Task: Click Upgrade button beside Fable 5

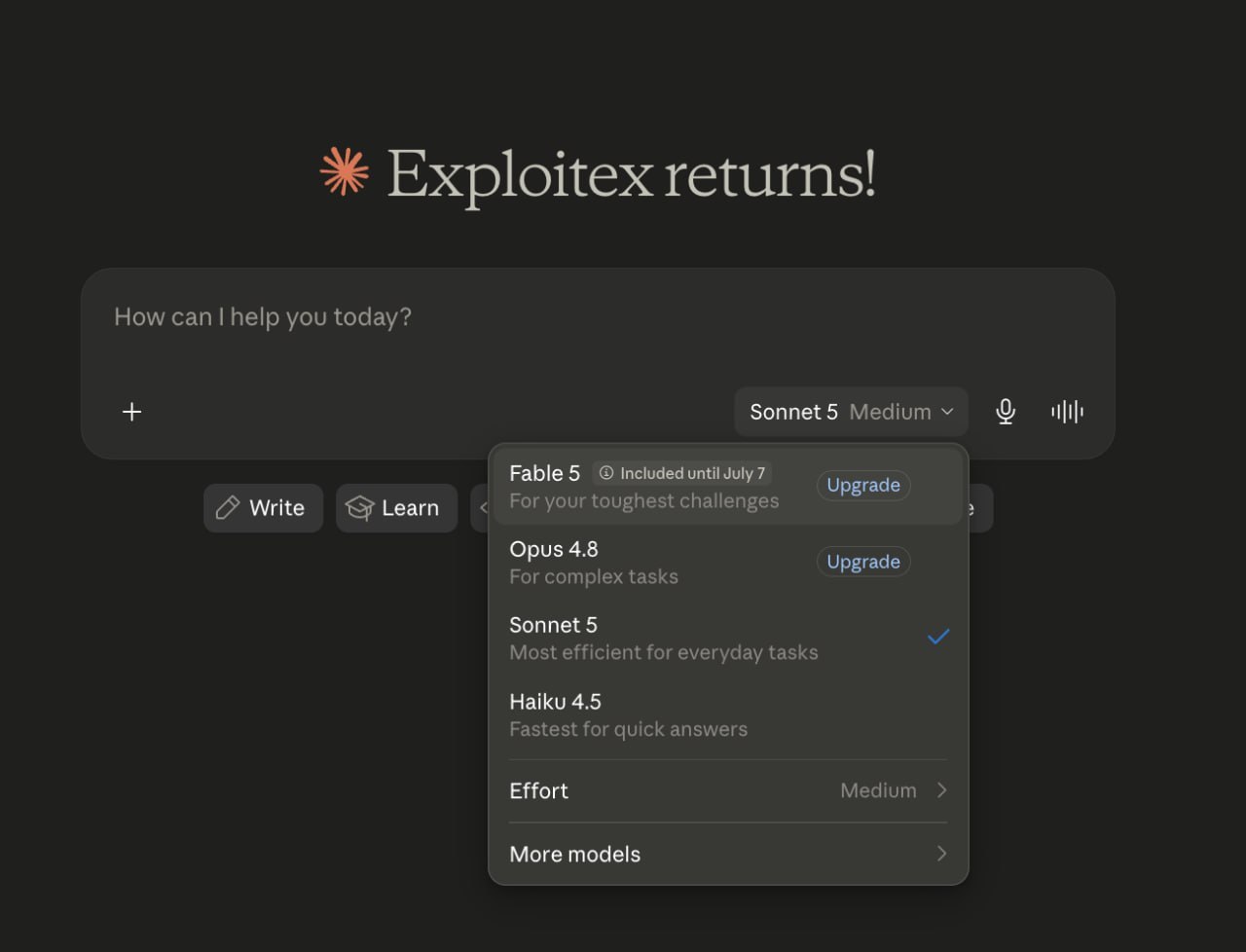Action: (863, 485)
